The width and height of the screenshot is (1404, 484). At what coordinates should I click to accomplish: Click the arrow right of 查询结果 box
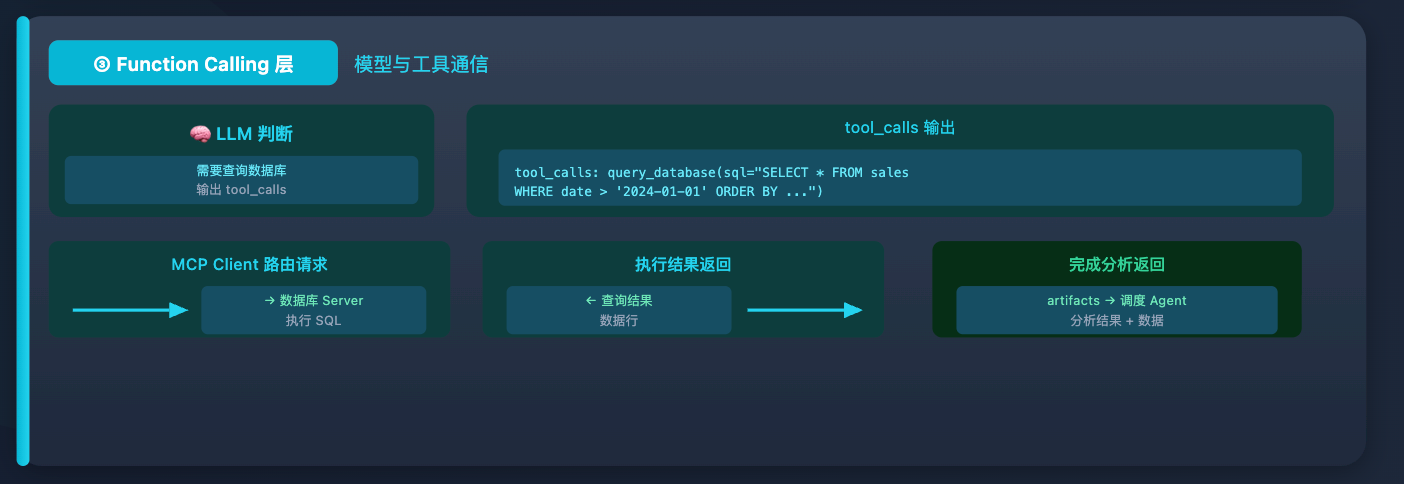click(x=804, y=310)
